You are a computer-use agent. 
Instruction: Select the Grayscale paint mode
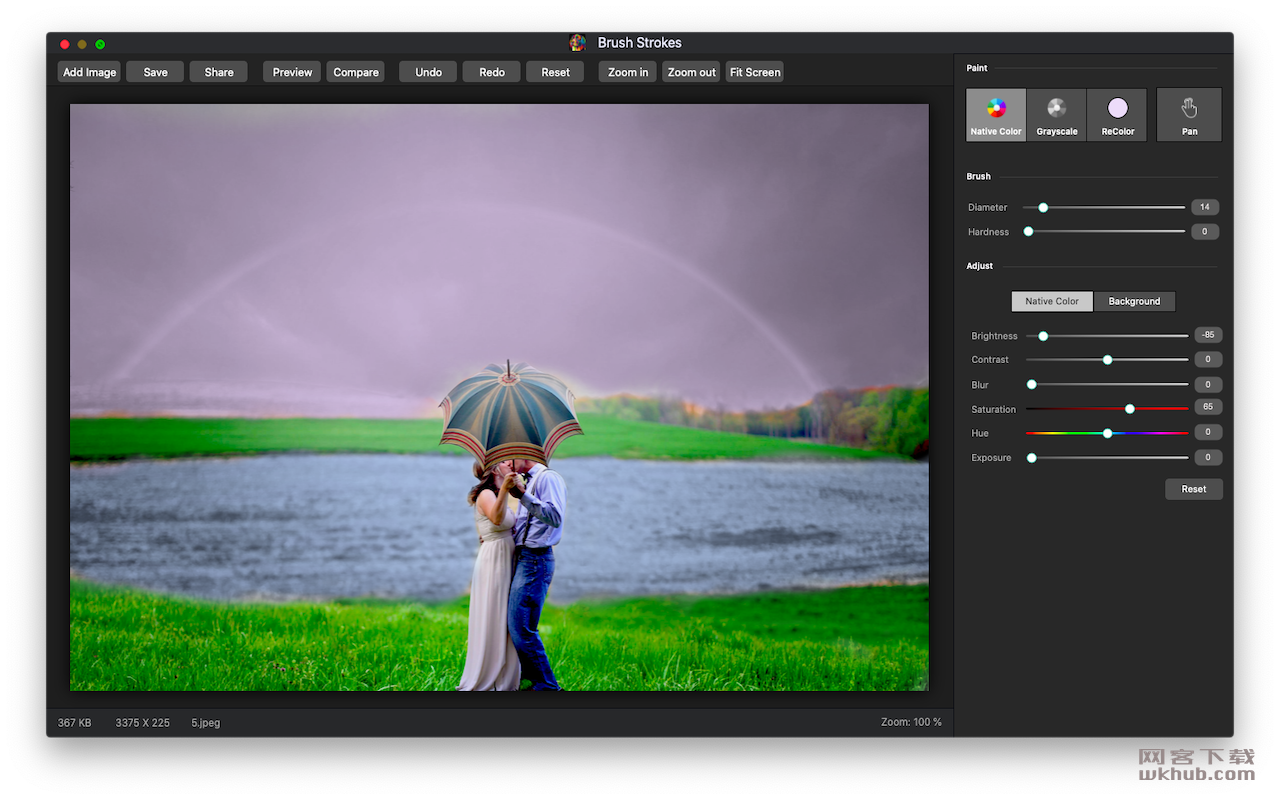[x=1057, y=115]
